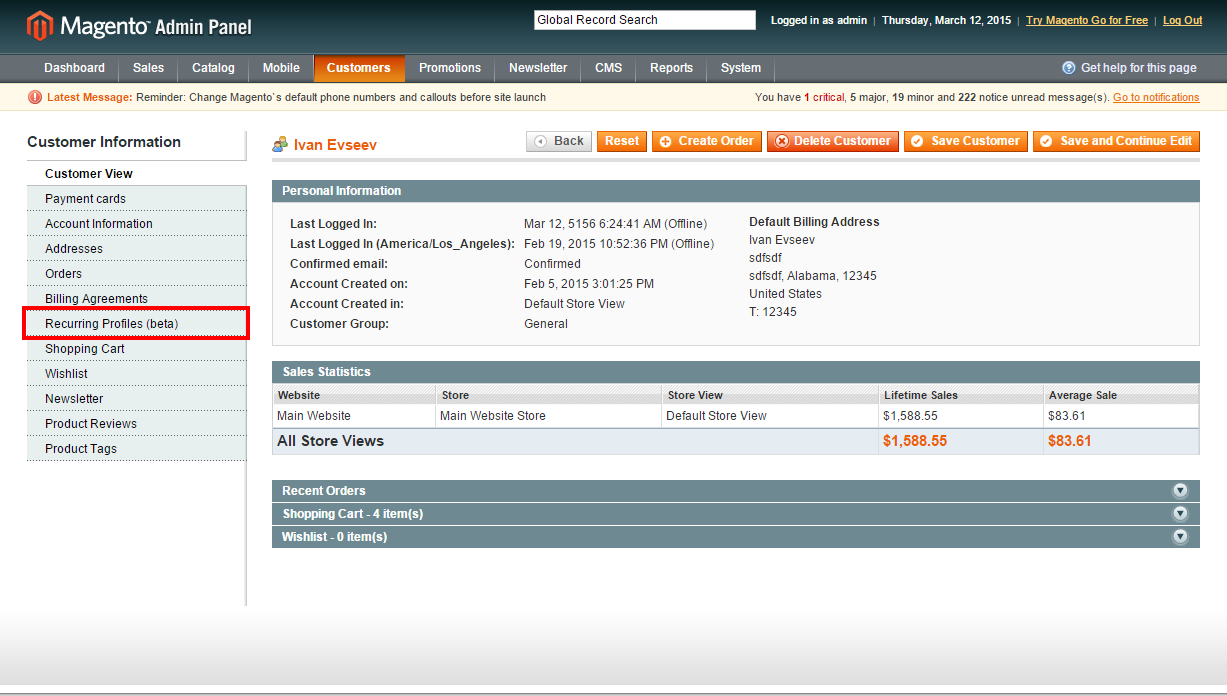
Task: Click the customer avatar icon beside Ivan Evseev
Action: 281,145
